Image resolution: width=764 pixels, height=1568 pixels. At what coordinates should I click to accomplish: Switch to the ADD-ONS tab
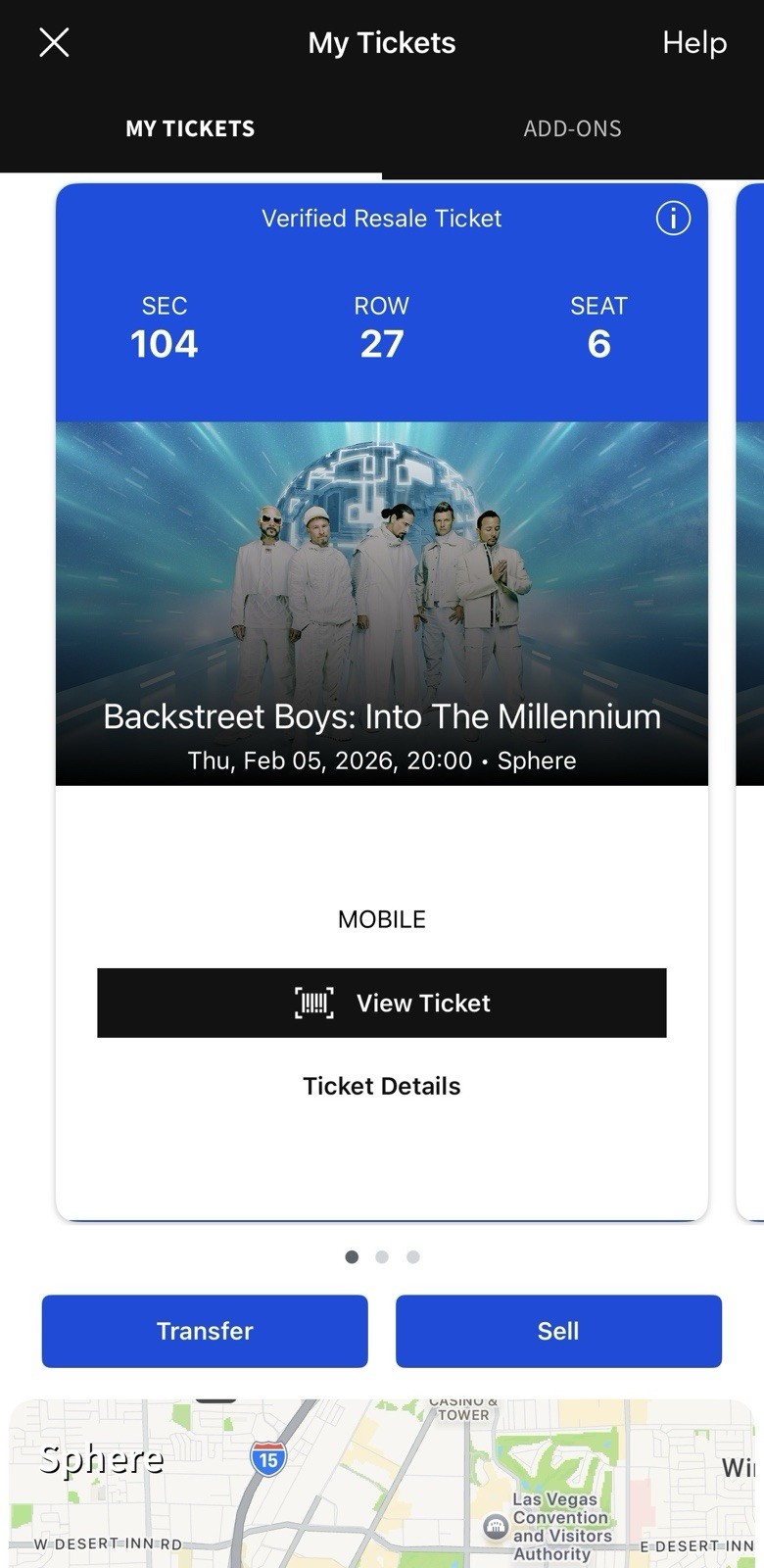[x=572, y=127]
